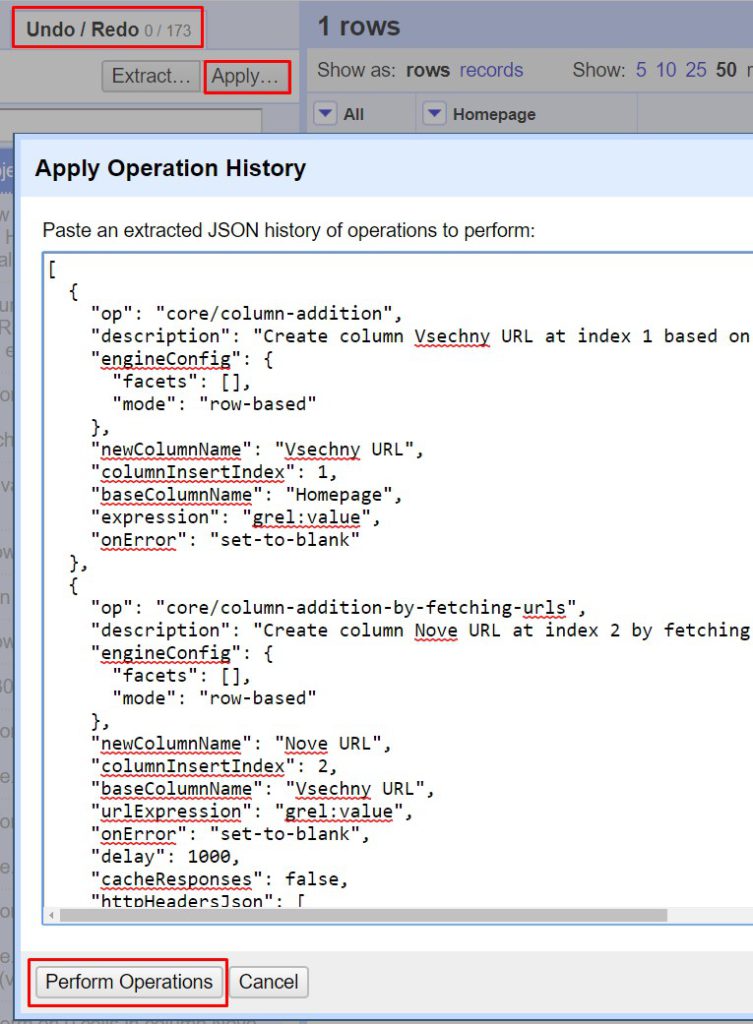Click the "core/column-addition-by-fetching-urls" text
This screenshot has width=753, height=1024.
coord(366,608)
